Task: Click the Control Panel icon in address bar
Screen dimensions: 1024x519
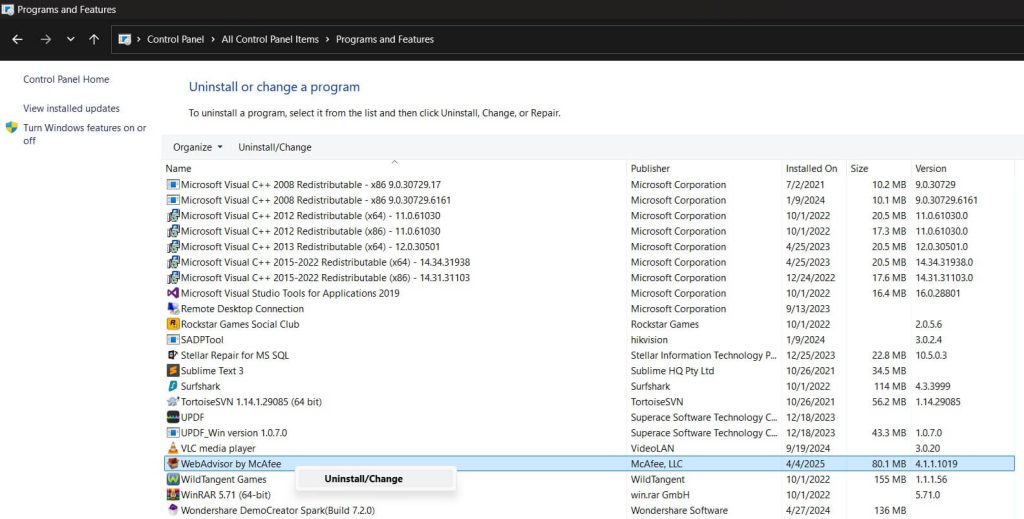Action: point(124,39)
